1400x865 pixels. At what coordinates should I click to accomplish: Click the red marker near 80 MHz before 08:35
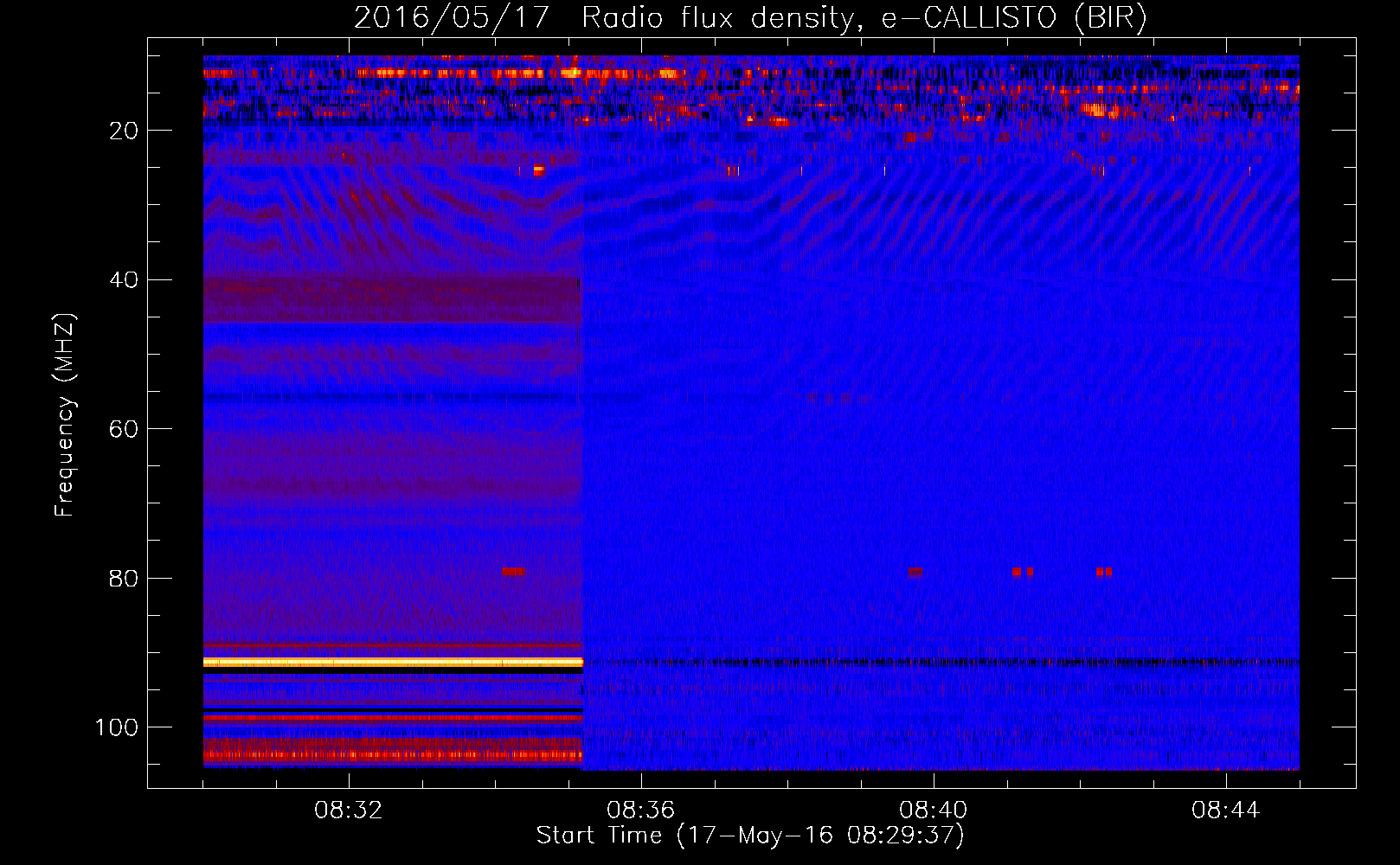[513, 571]
